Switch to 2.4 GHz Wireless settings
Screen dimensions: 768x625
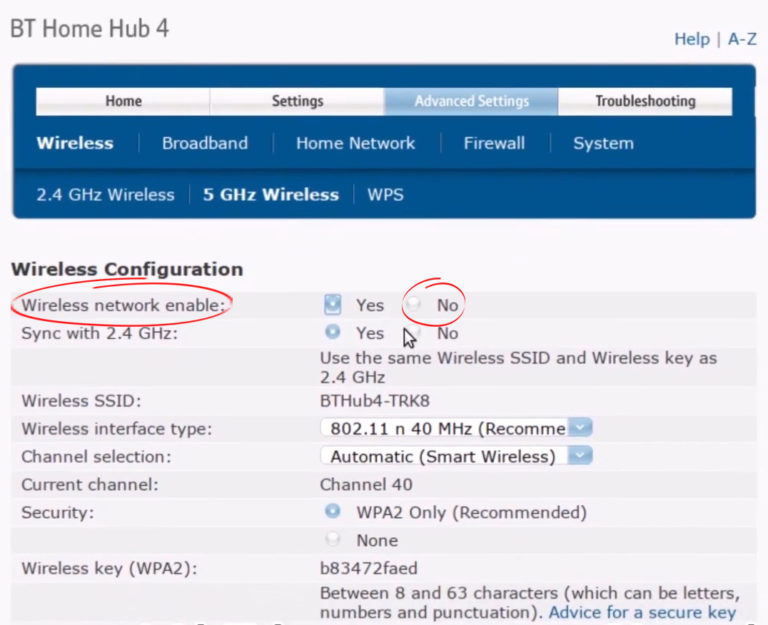(x=105, y=194)
